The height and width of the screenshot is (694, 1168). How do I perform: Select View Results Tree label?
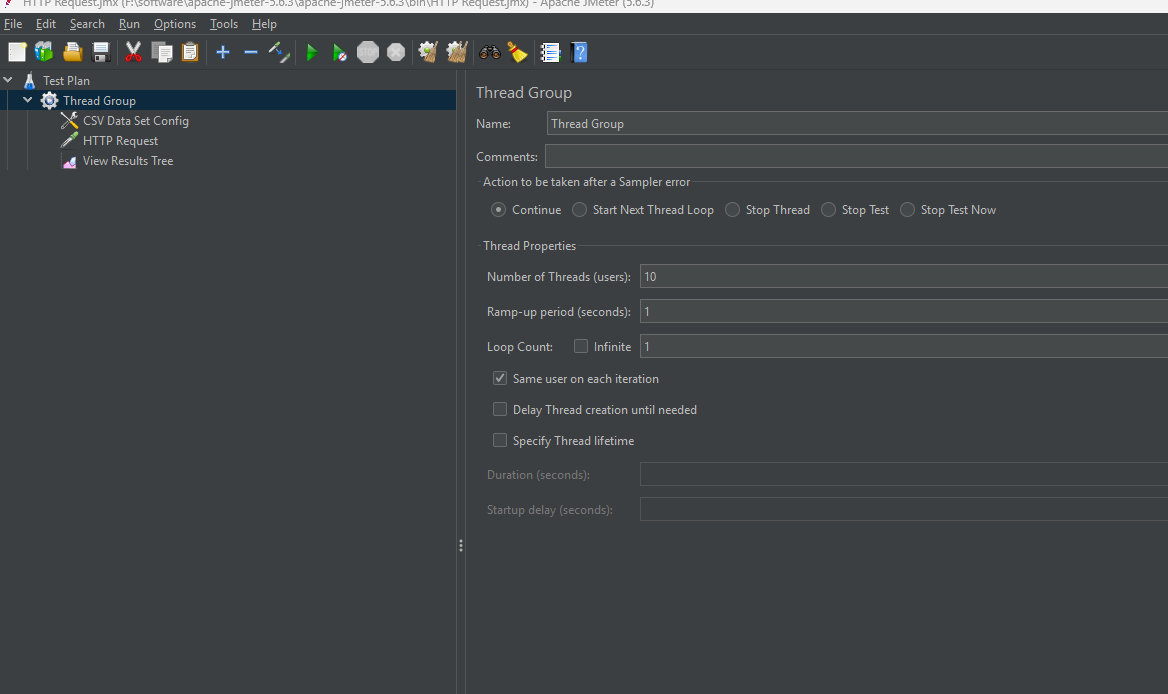(x=128, y=161)
